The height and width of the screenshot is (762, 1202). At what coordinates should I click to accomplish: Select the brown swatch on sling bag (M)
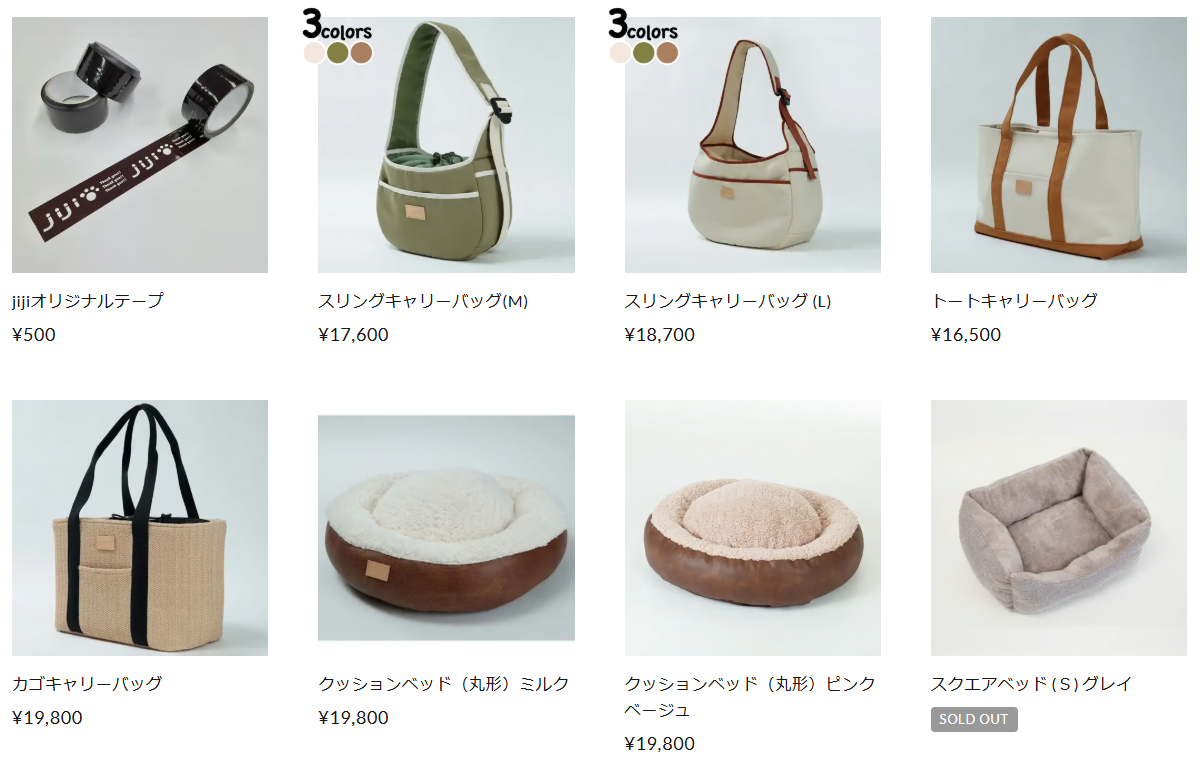(361, 53)
